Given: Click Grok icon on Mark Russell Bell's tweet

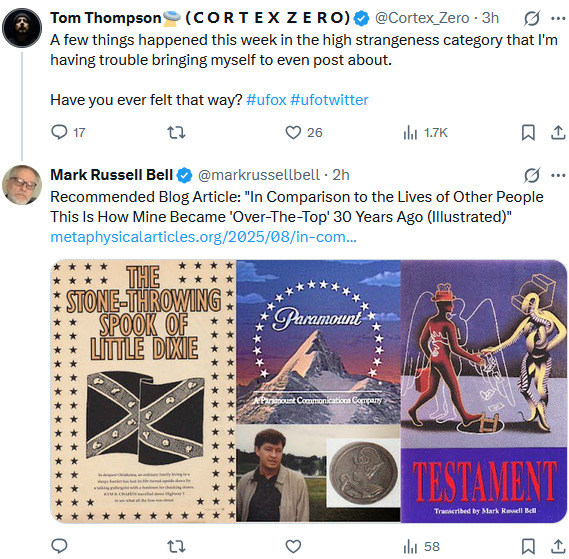Looking at the screenshot, I should pos(532,175).
